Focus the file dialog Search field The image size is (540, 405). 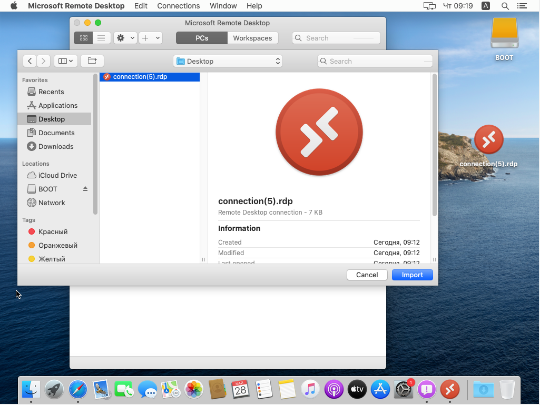[375, 61]
